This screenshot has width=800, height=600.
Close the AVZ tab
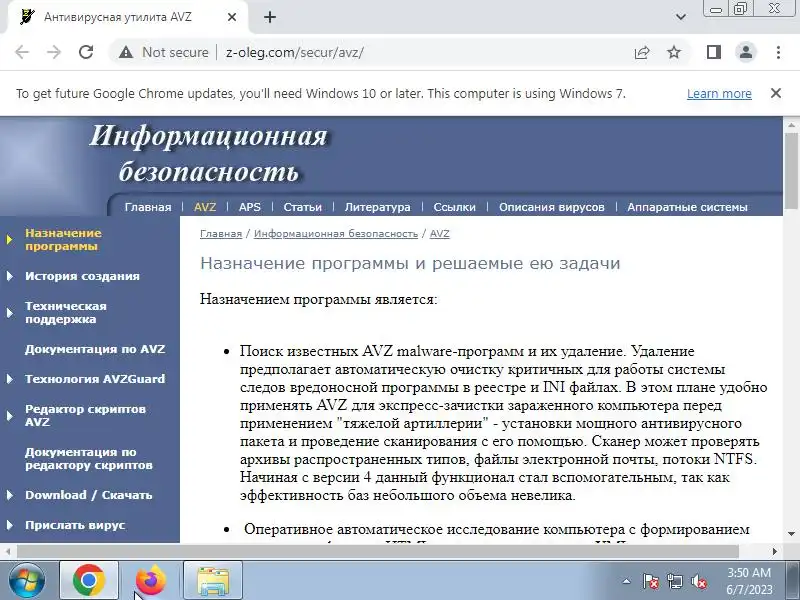pos(232,17)
